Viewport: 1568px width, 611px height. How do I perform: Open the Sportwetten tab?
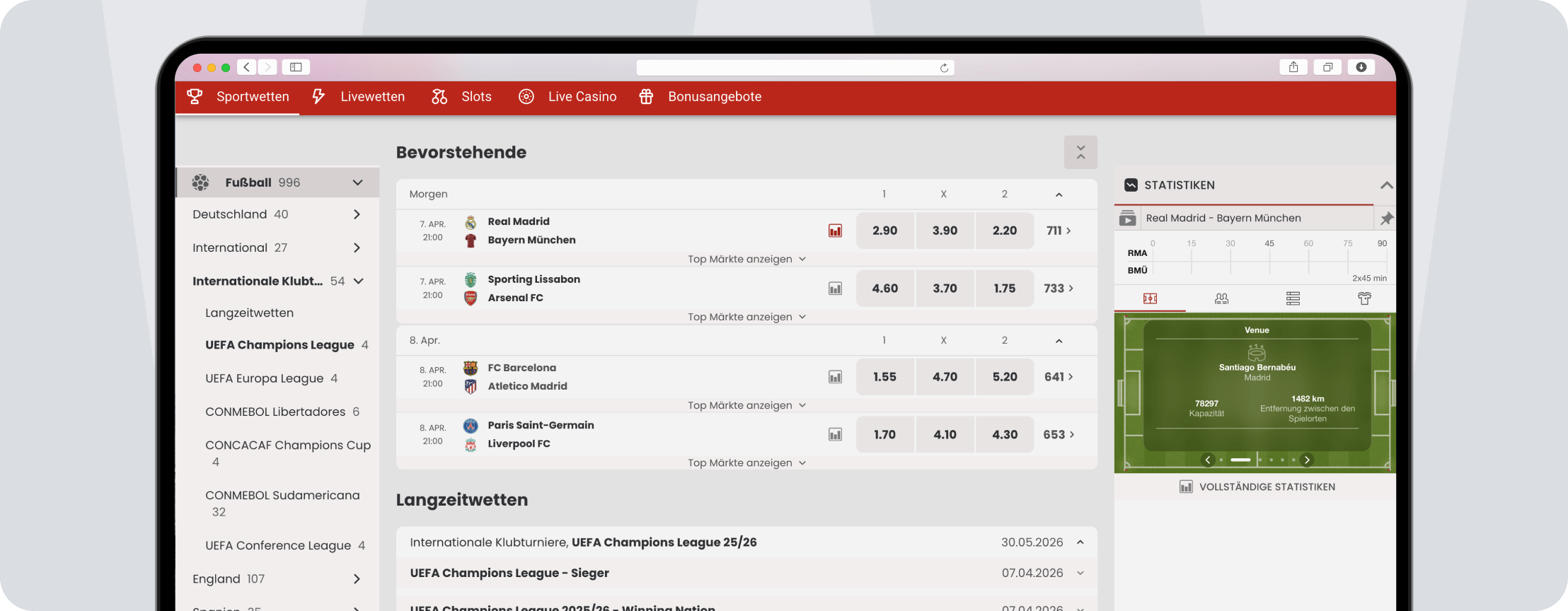238,97
